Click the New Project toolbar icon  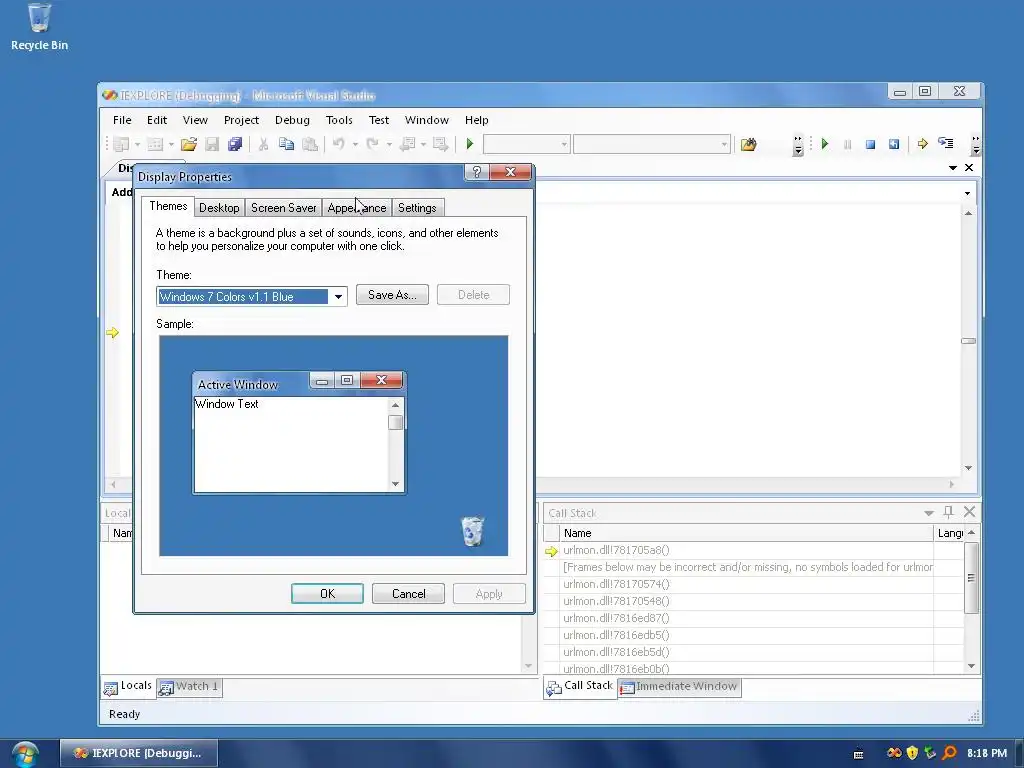point(121,144)
